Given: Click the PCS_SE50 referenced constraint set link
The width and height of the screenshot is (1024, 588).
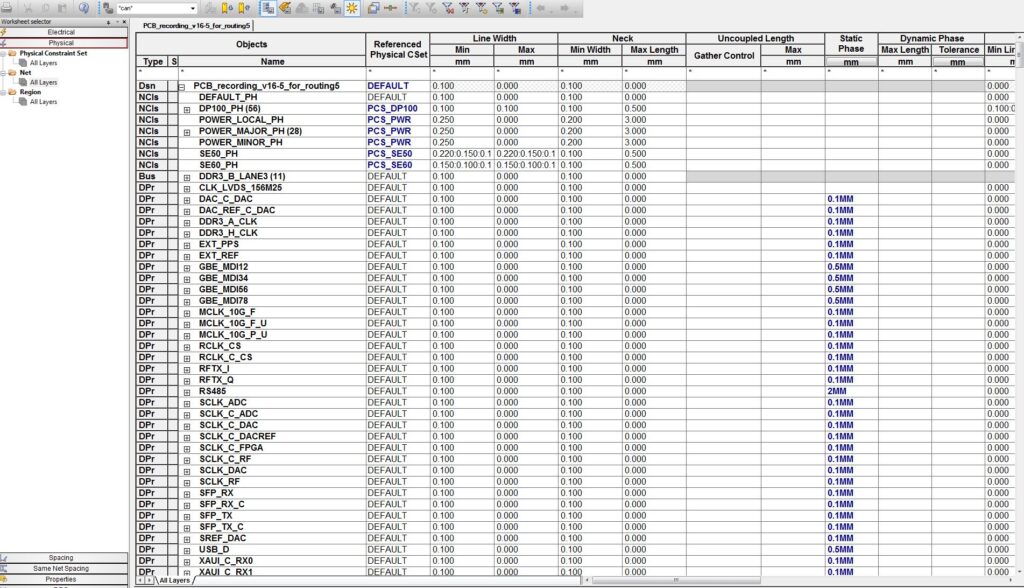Looking at the screenshot, I should pos(391,153).
